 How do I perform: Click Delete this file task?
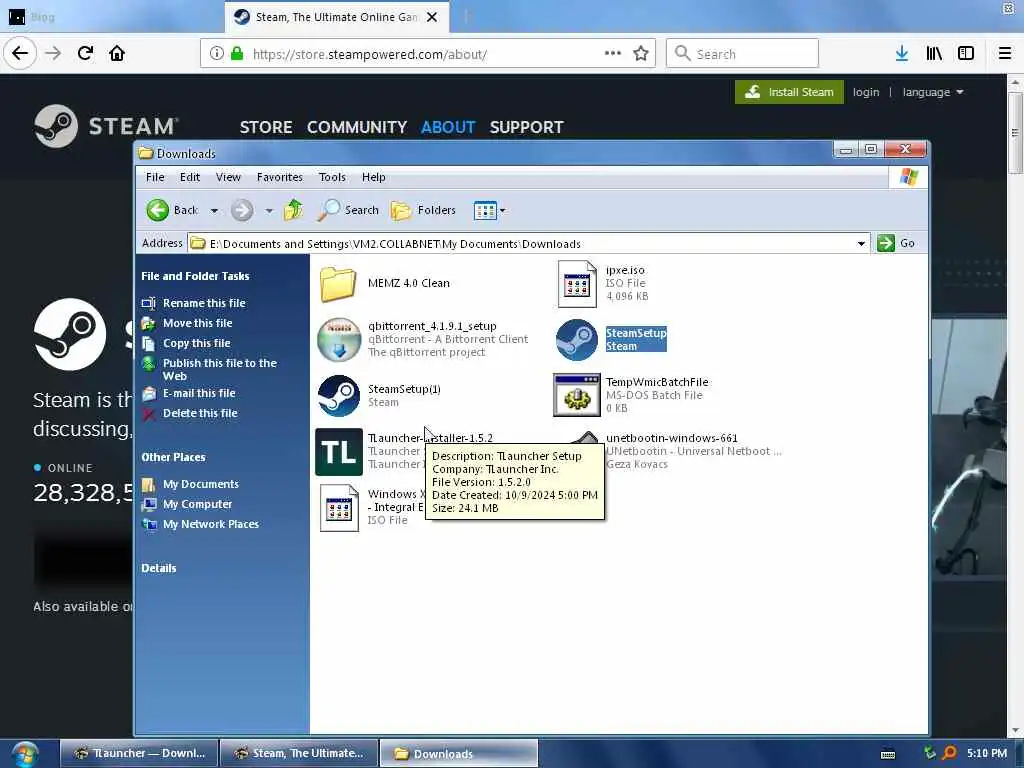point(200,413)
